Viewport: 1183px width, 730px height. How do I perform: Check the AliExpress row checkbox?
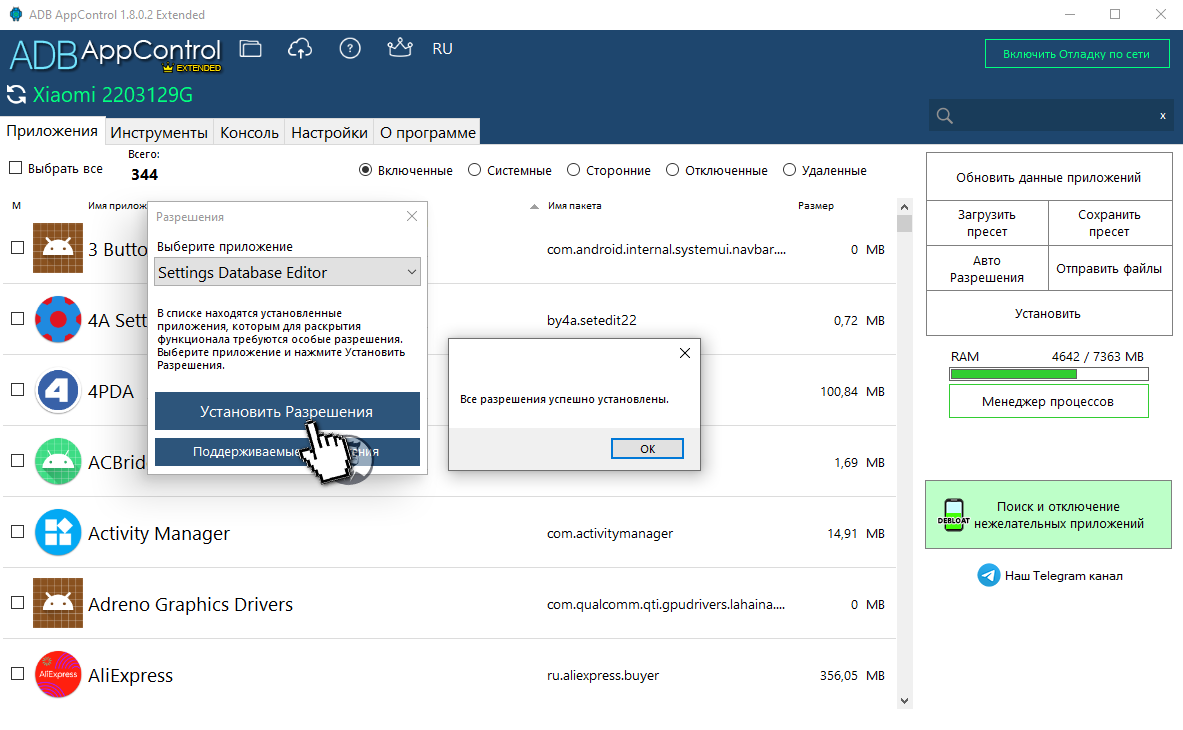pos(17,673)
